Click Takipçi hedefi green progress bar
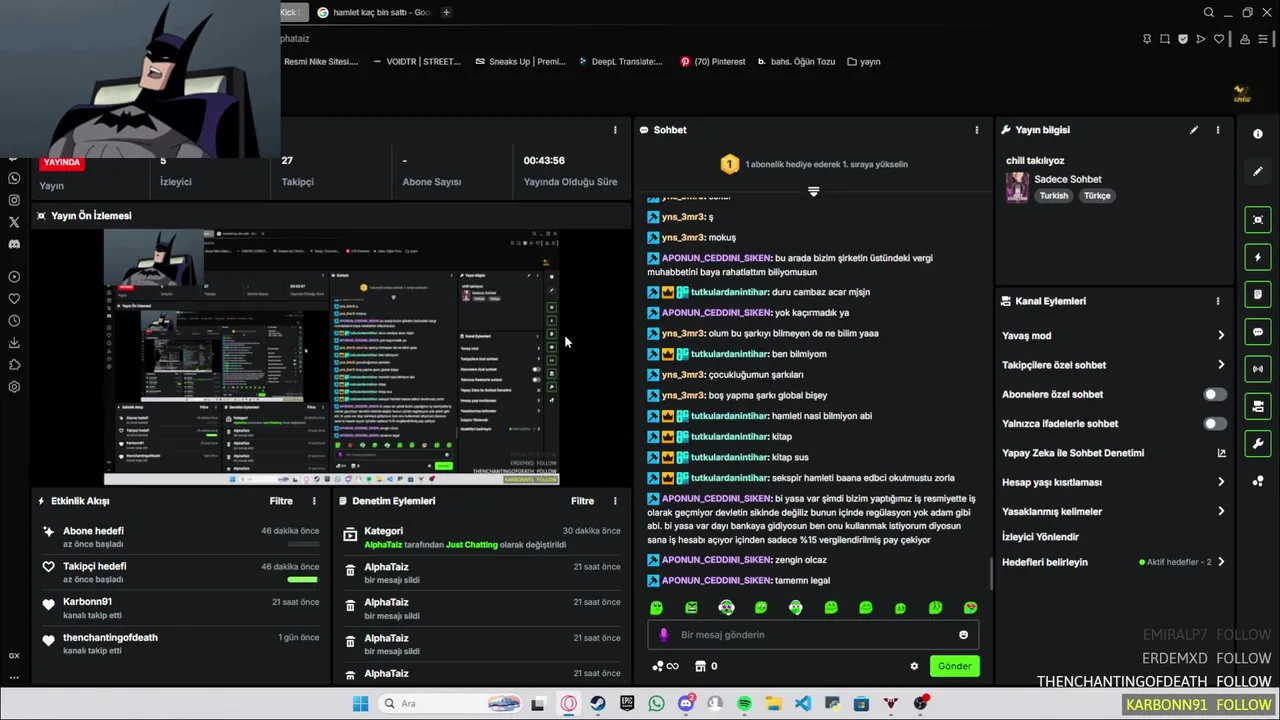This screenshot has height=720, width=1280. pos(302,579)
